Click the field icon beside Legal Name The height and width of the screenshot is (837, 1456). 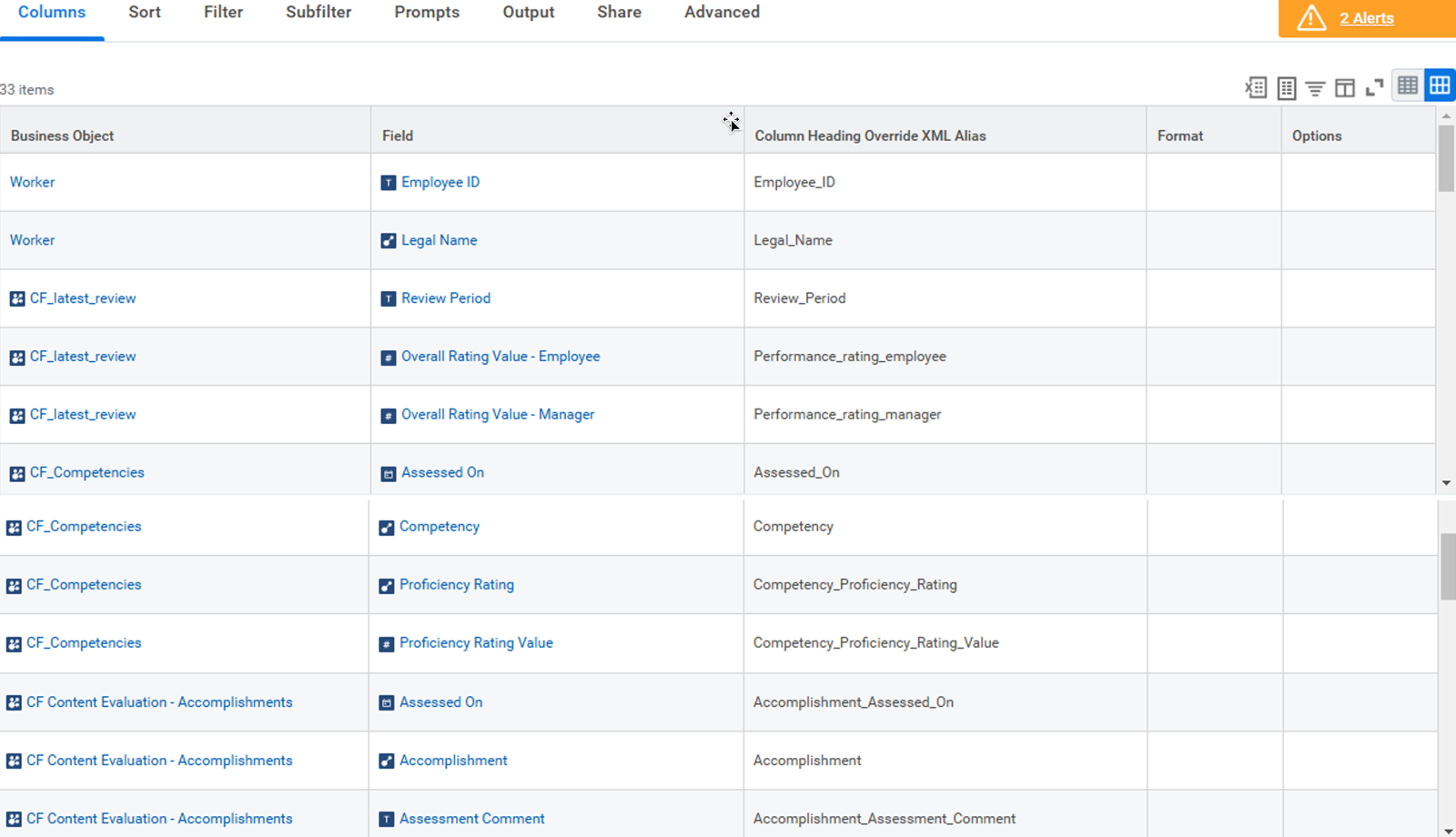(x=389, y=241)
